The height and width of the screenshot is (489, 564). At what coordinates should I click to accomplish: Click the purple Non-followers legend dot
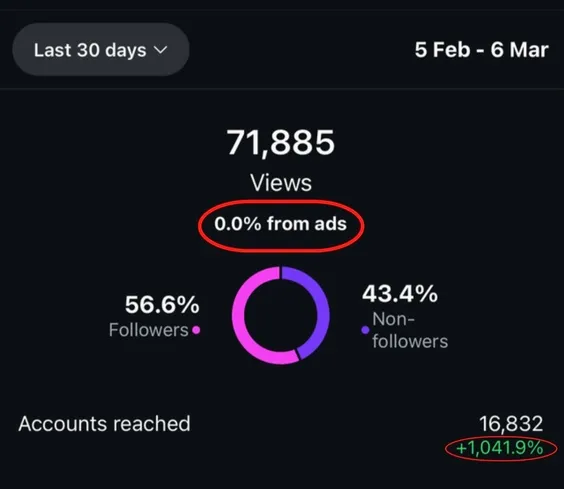pos(365,330)
